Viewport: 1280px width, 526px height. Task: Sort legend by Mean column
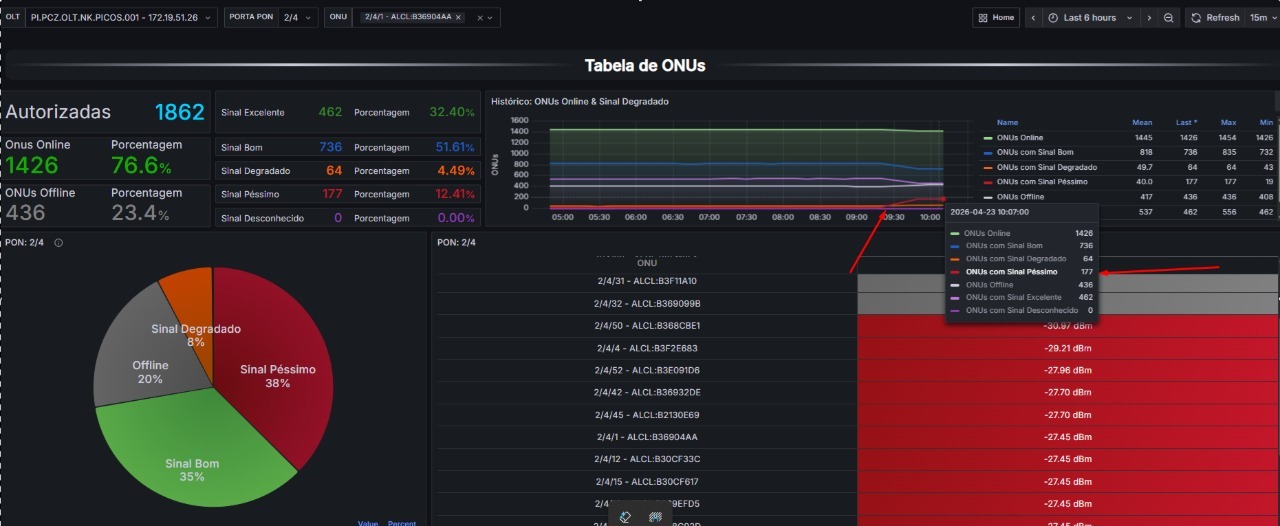pos(1142,122)
